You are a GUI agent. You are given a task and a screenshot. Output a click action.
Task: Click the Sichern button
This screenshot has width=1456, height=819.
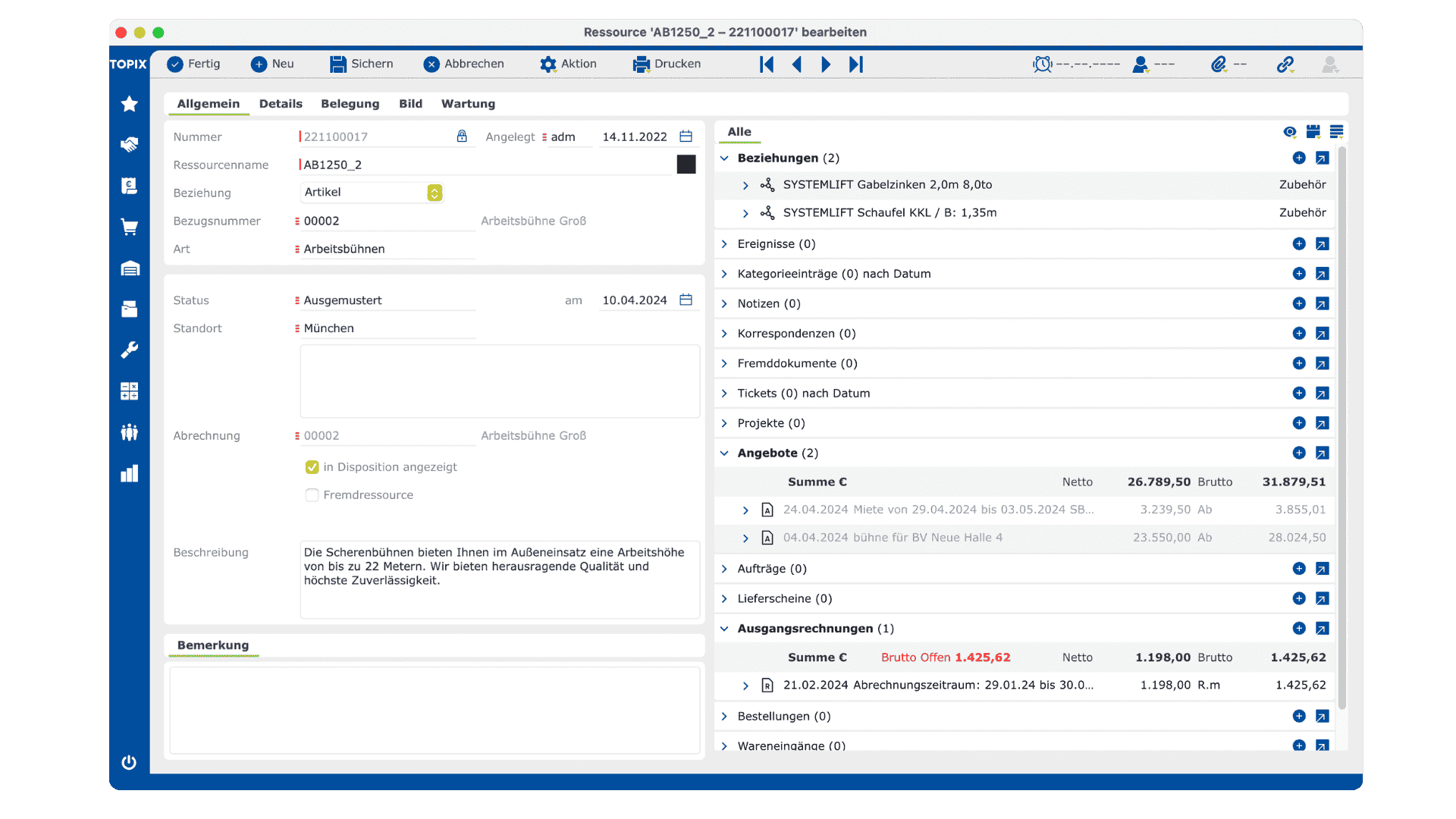[x=361, y=64]
